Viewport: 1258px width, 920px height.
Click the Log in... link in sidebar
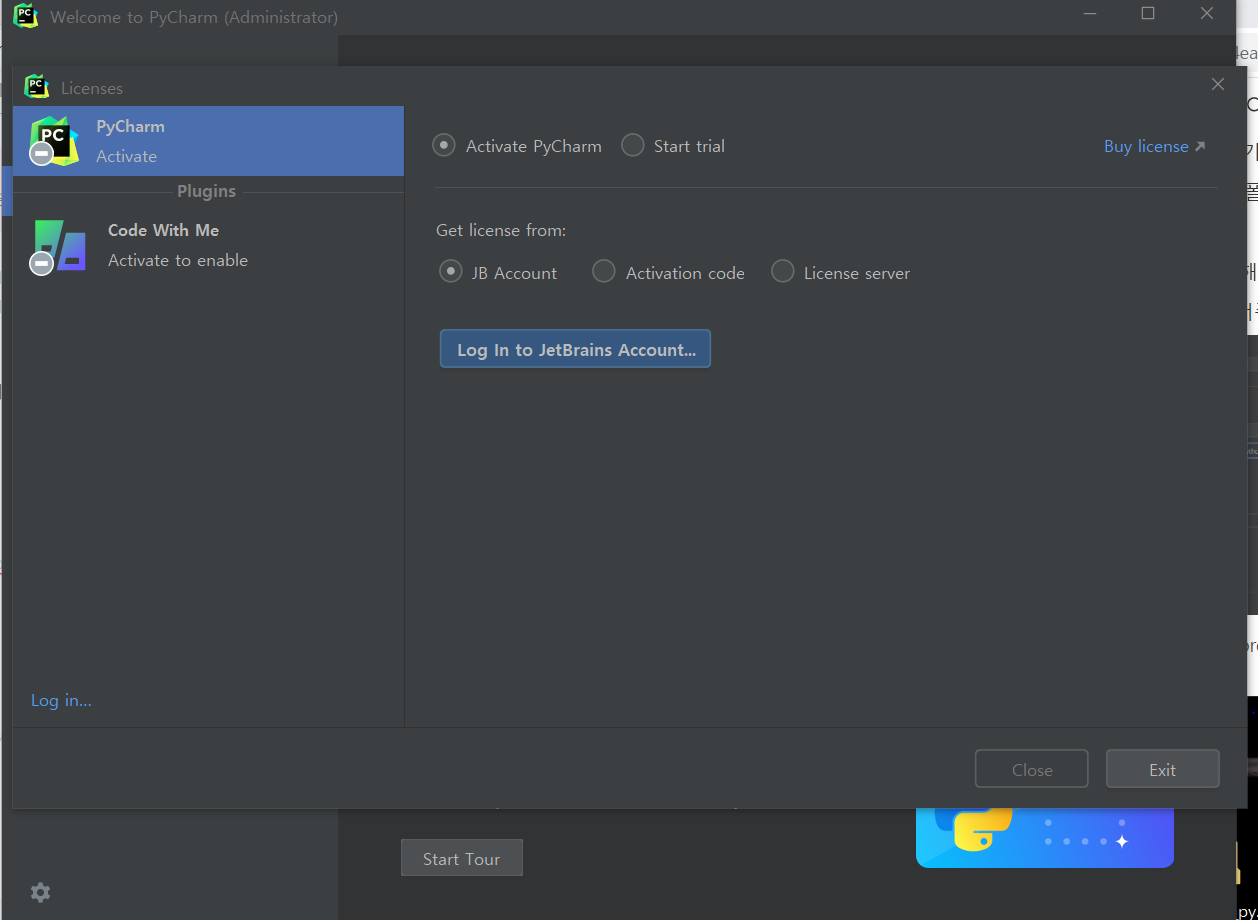click(x=61, y=700)
